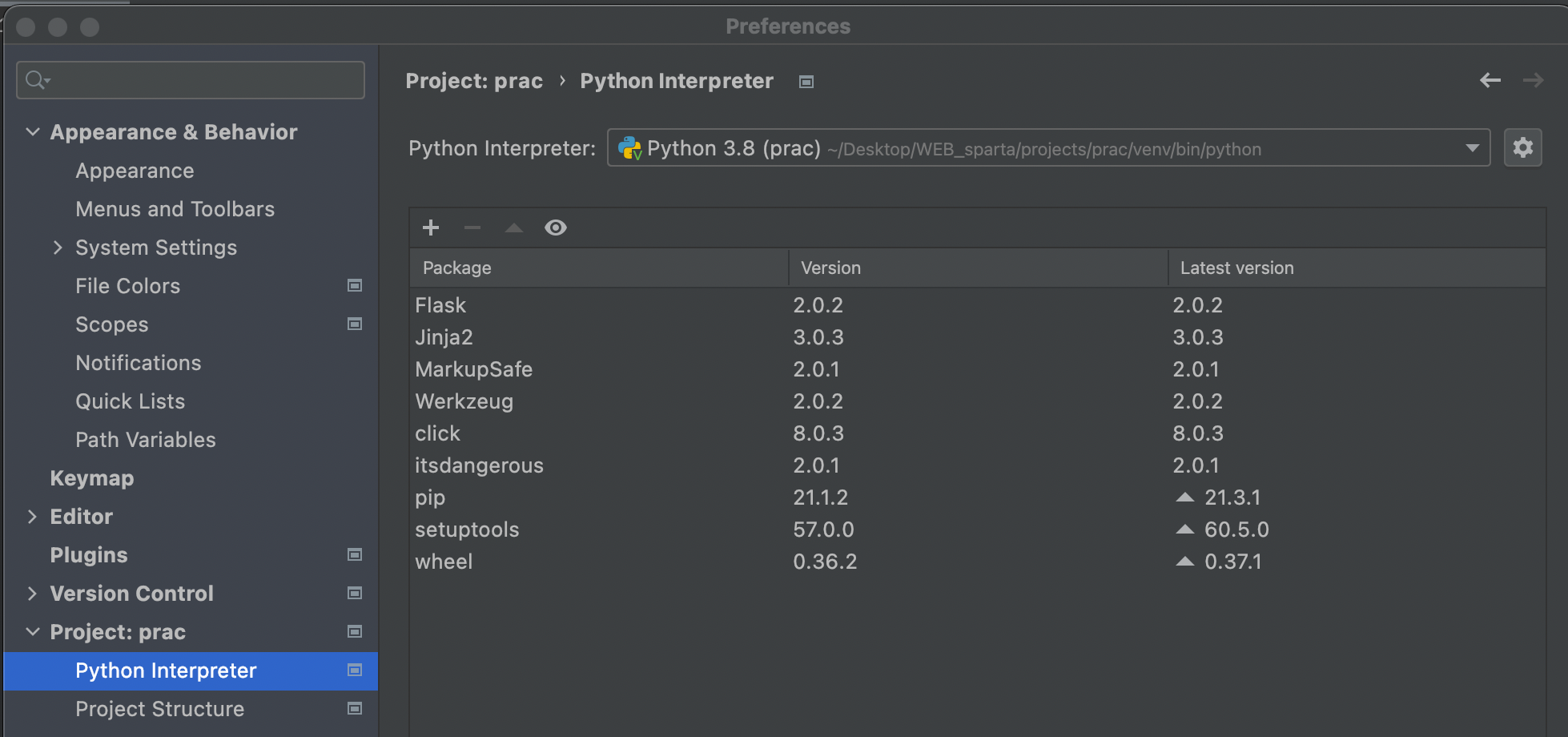Select the itsdangerous package row

pyautogui.click(x=977, y=465)
